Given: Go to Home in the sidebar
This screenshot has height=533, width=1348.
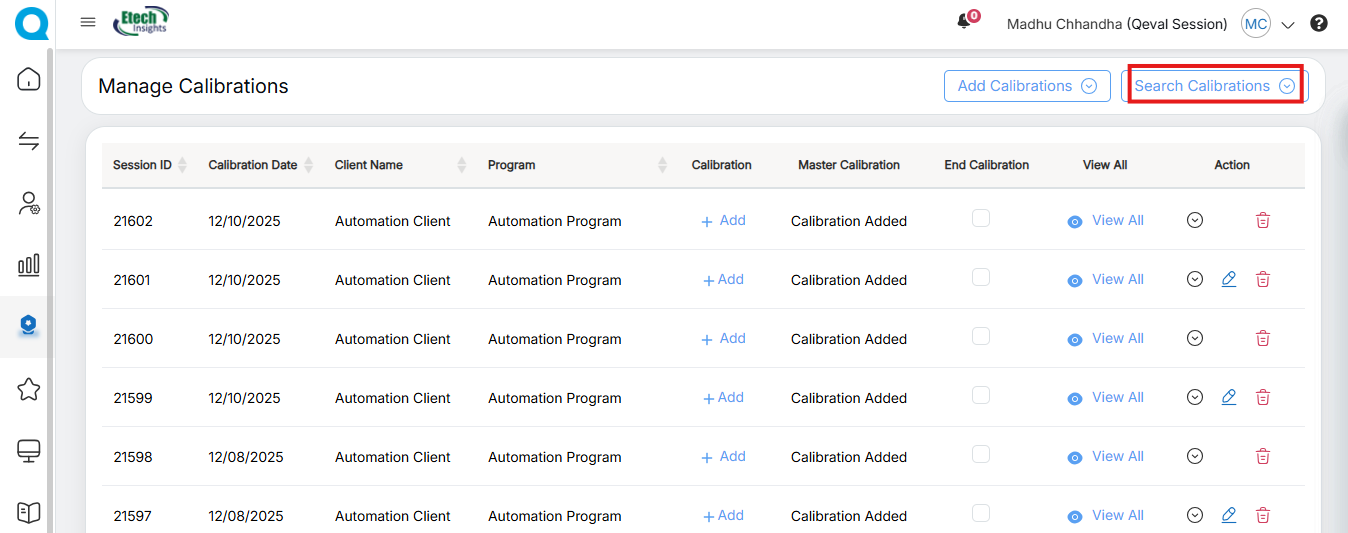Looking at the screenshot, I should 29,79.
